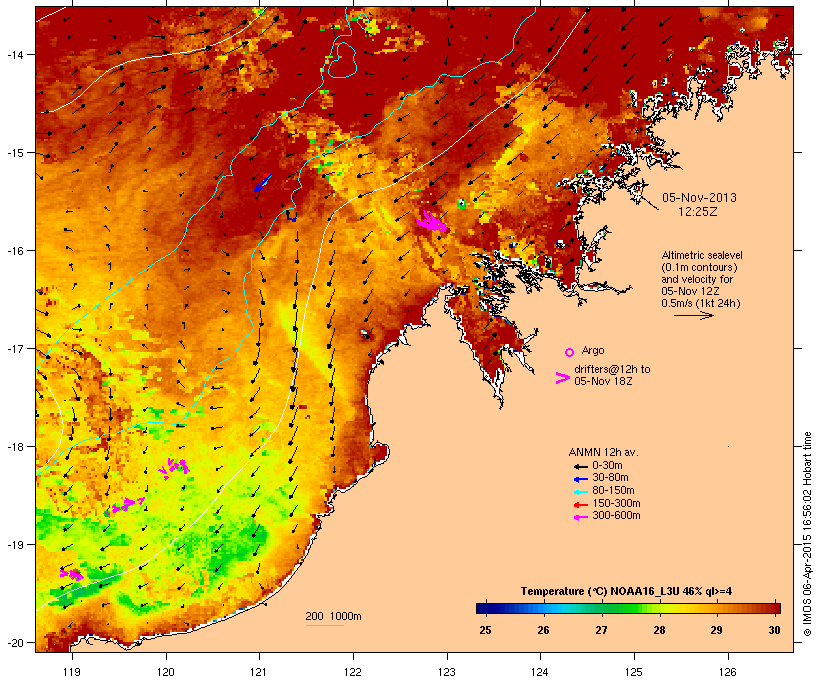Click the '0-30m' depth label

coord(607,466)
